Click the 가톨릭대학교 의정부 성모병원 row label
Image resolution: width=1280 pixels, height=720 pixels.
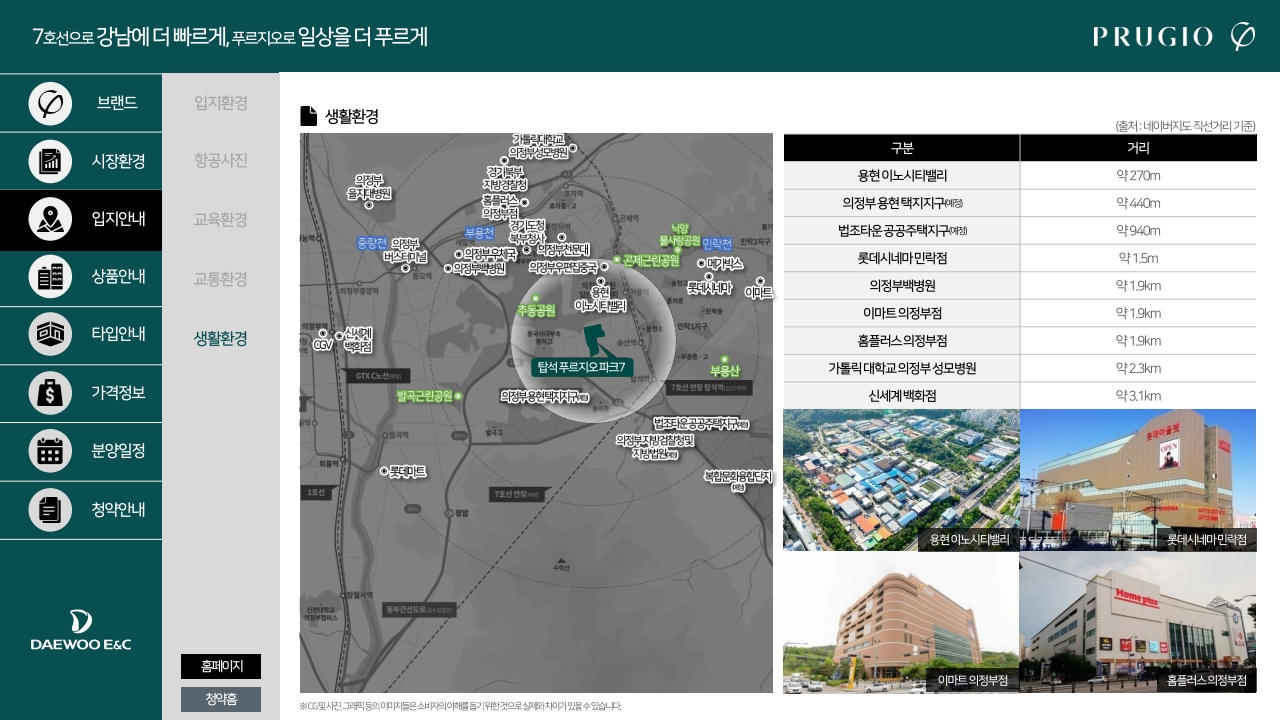coord(902,368)
